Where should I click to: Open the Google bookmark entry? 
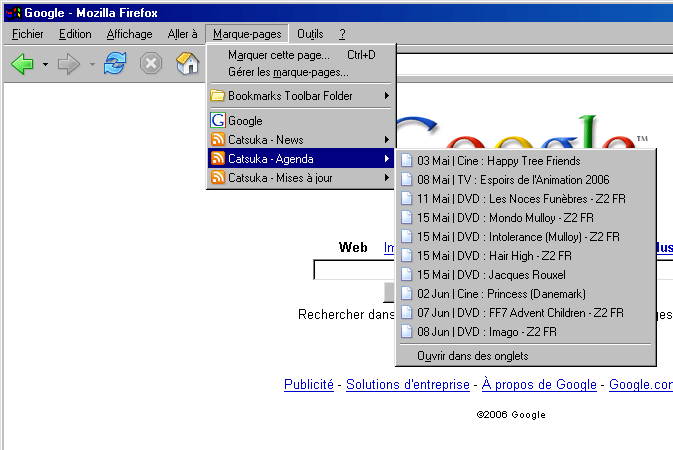pos(300,121)
